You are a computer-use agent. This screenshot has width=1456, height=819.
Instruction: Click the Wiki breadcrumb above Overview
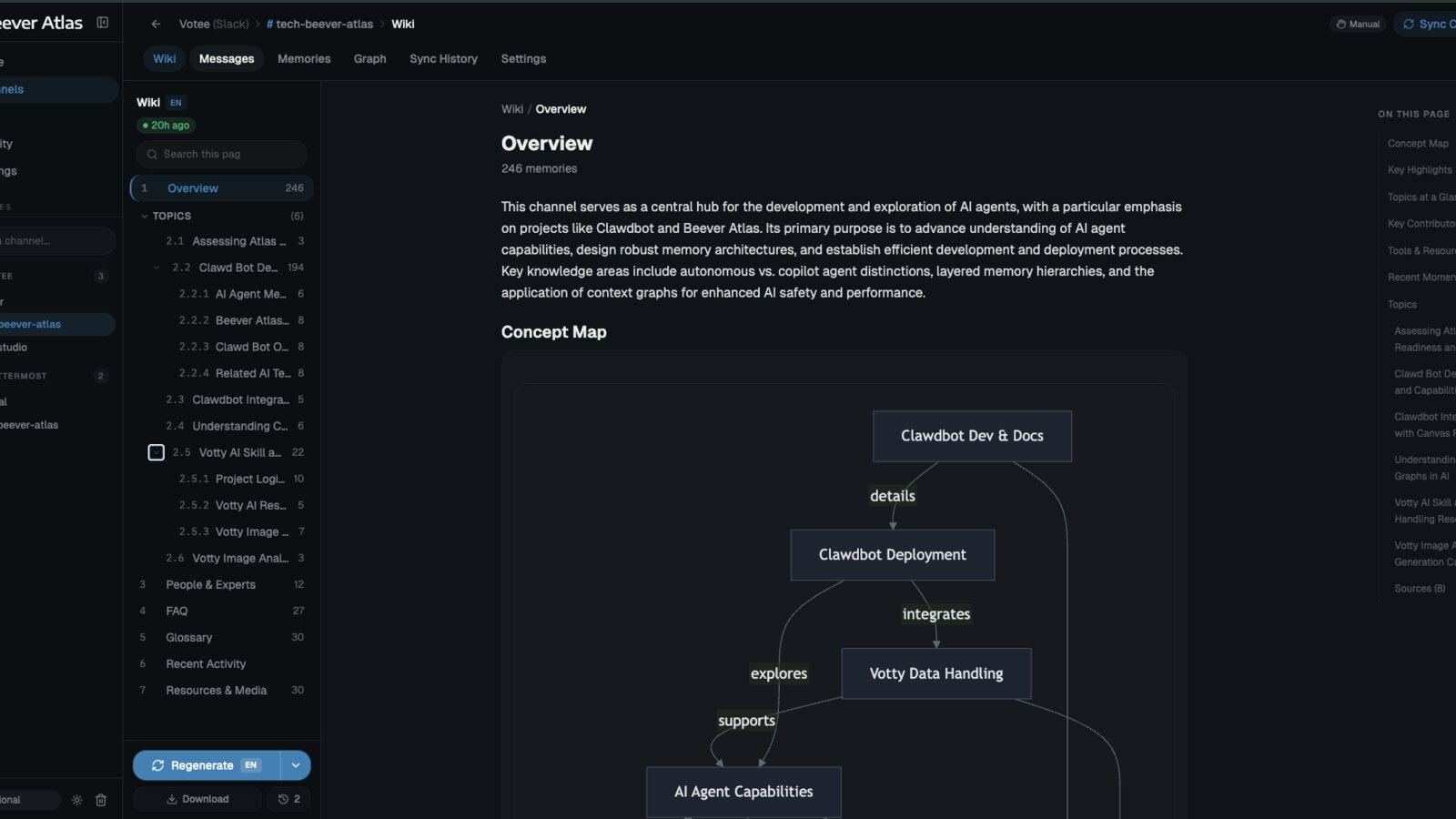(512, 109)
